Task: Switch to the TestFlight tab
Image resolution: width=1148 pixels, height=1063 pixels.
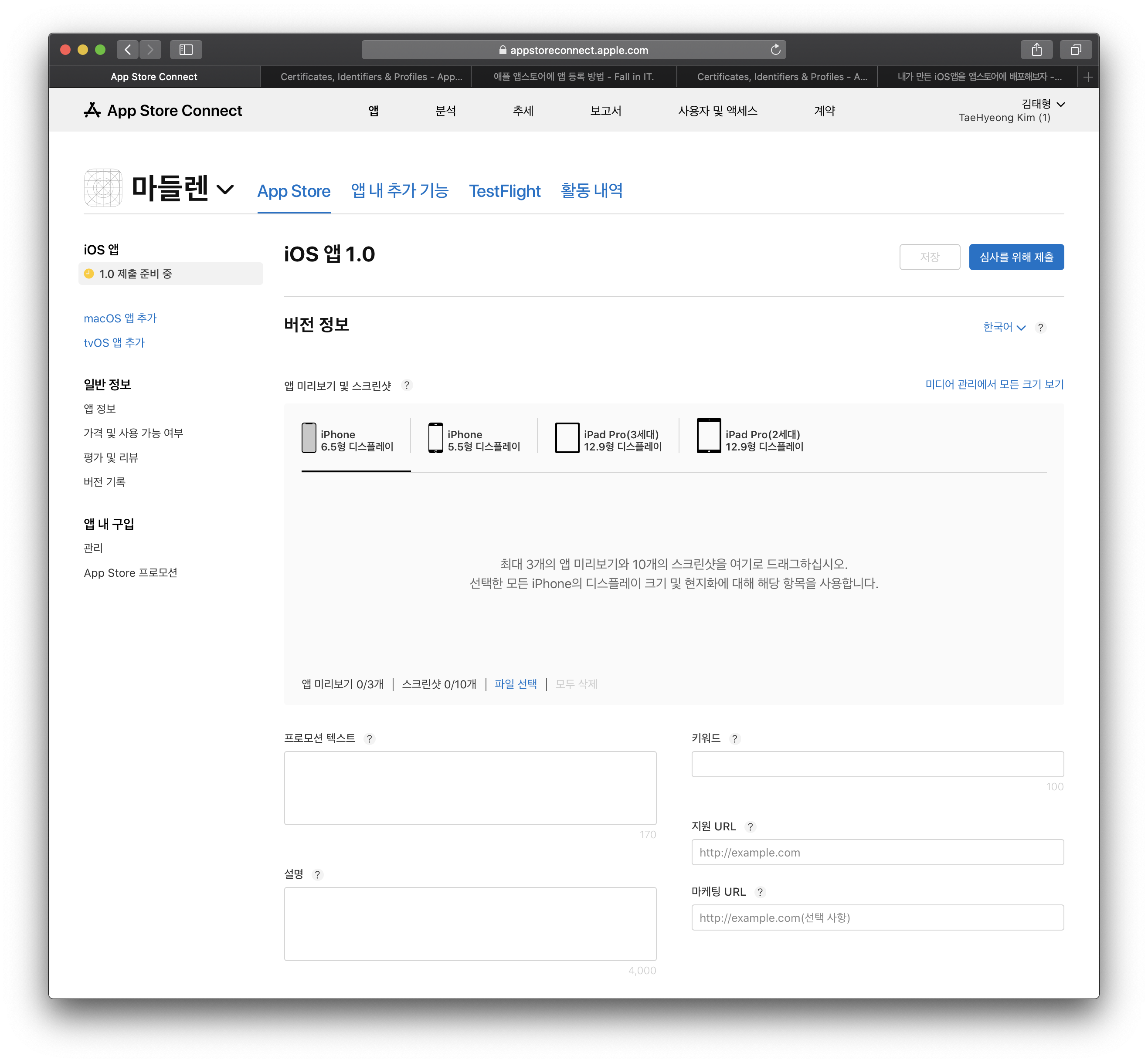Action: [504, 191]
